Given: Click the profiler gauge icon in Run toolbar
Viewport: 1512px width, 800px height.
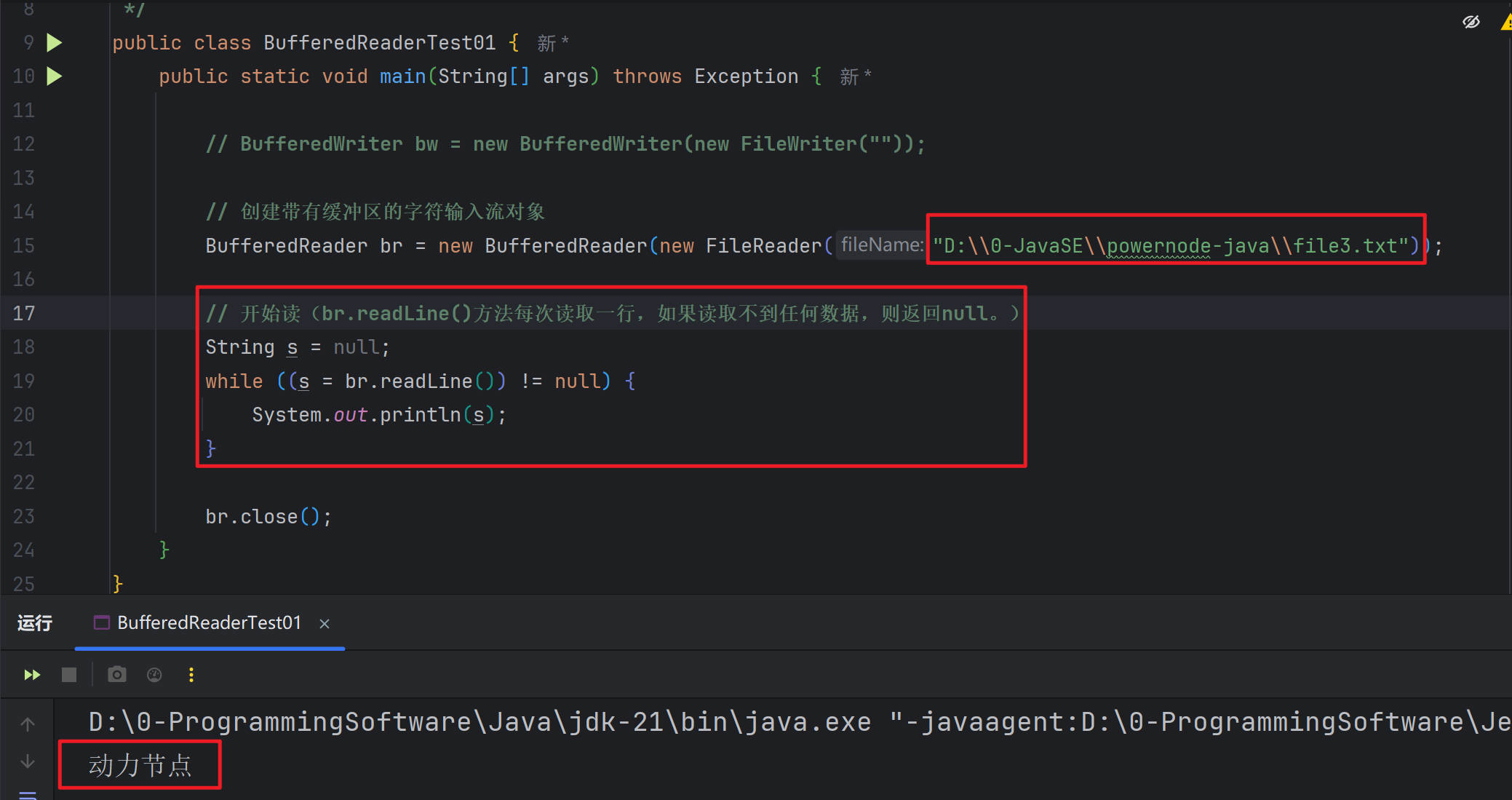Looking at the screenshot, I should coord(154,675).
